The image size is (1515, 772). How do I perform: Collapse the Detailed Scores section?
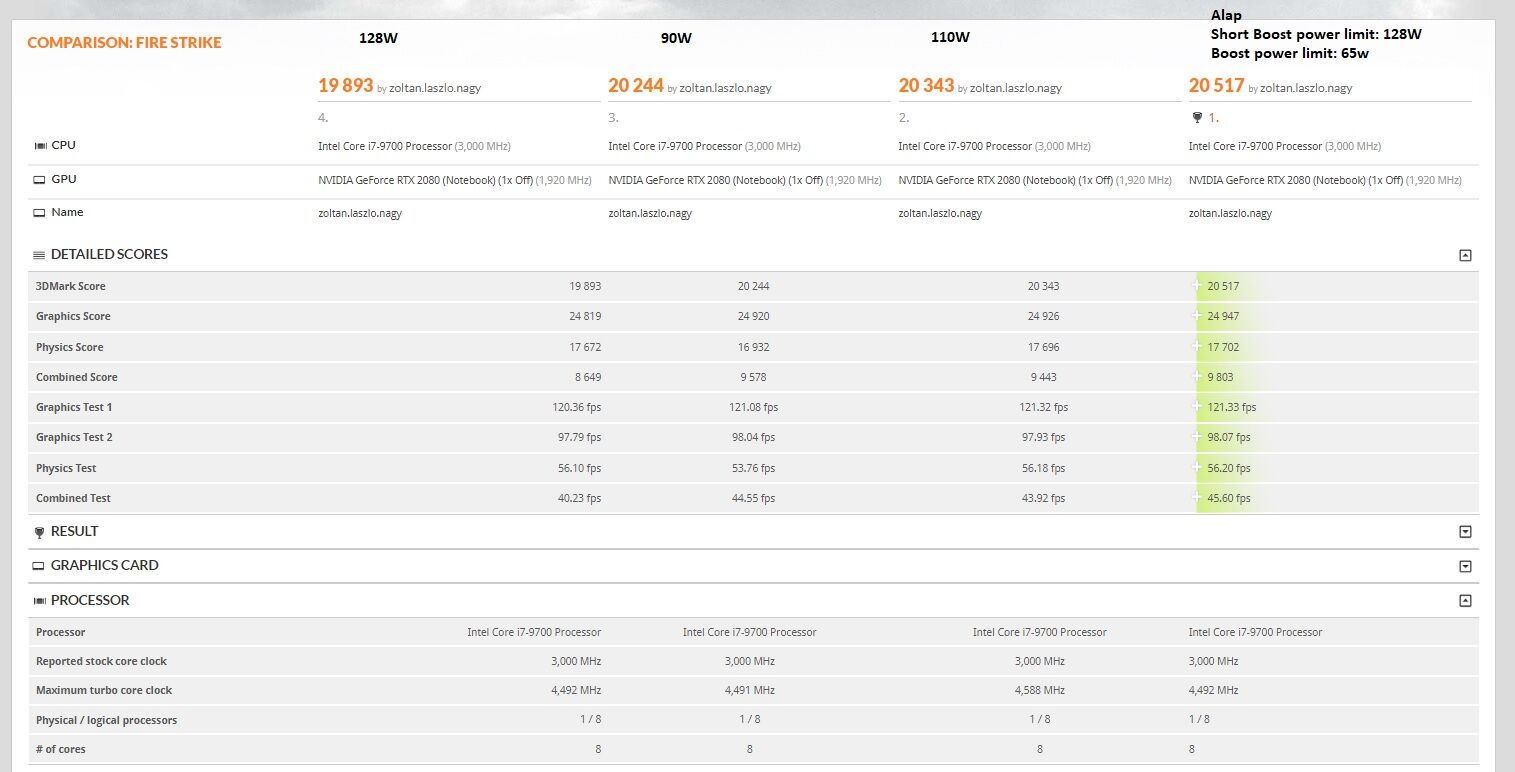(1465, 256)
